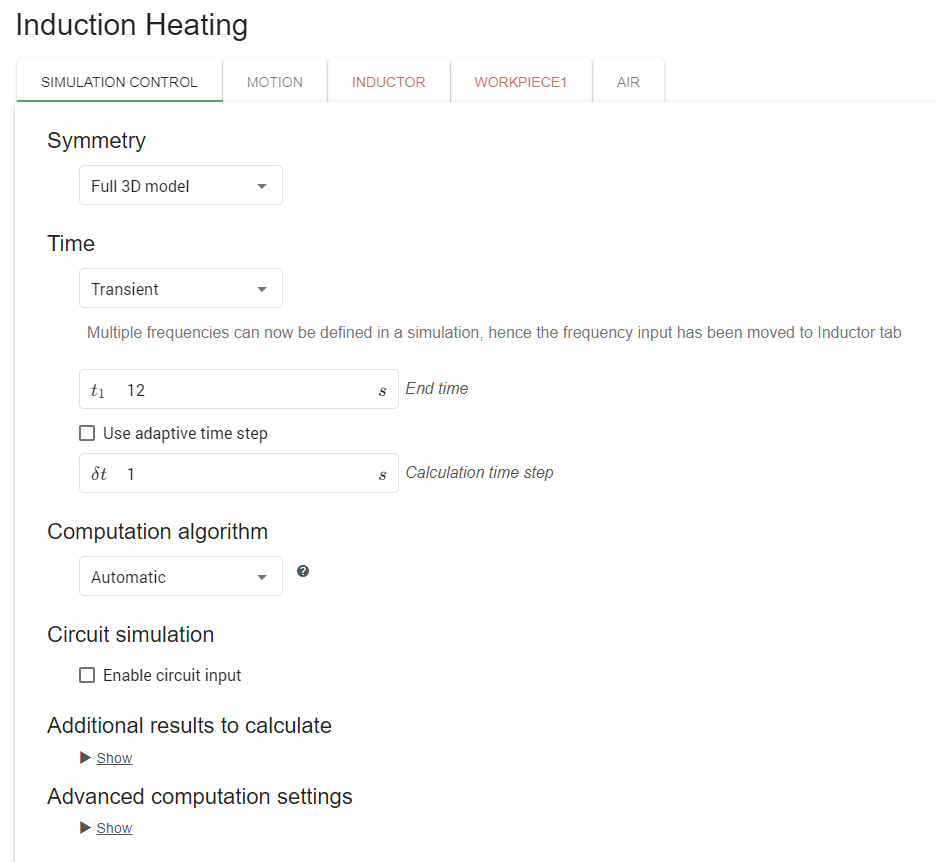The width and height of the screenshot is (937, 862).
Task: Click the caret arrow in Automatic box
Action: [262, 577]
